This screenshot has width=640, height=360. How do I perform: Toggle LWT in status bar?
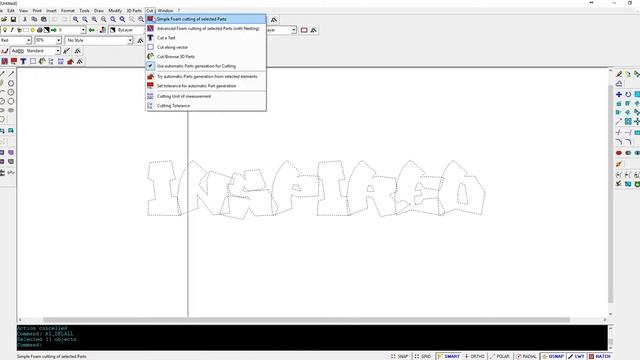[x=576, y=356]
